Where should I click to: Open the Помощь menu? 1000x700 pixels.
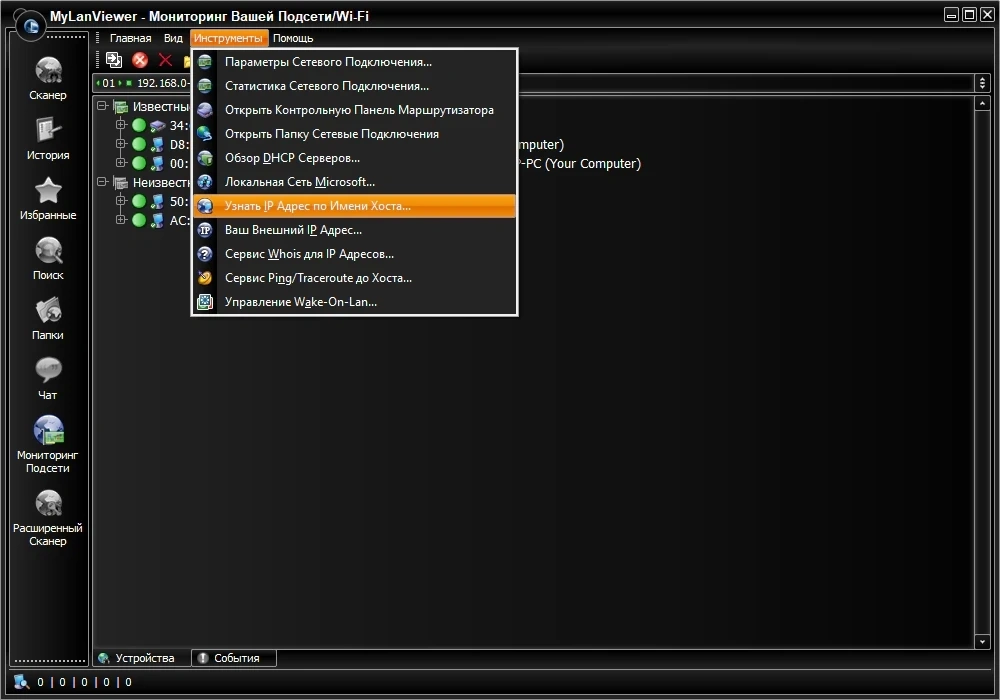point(293,38)
